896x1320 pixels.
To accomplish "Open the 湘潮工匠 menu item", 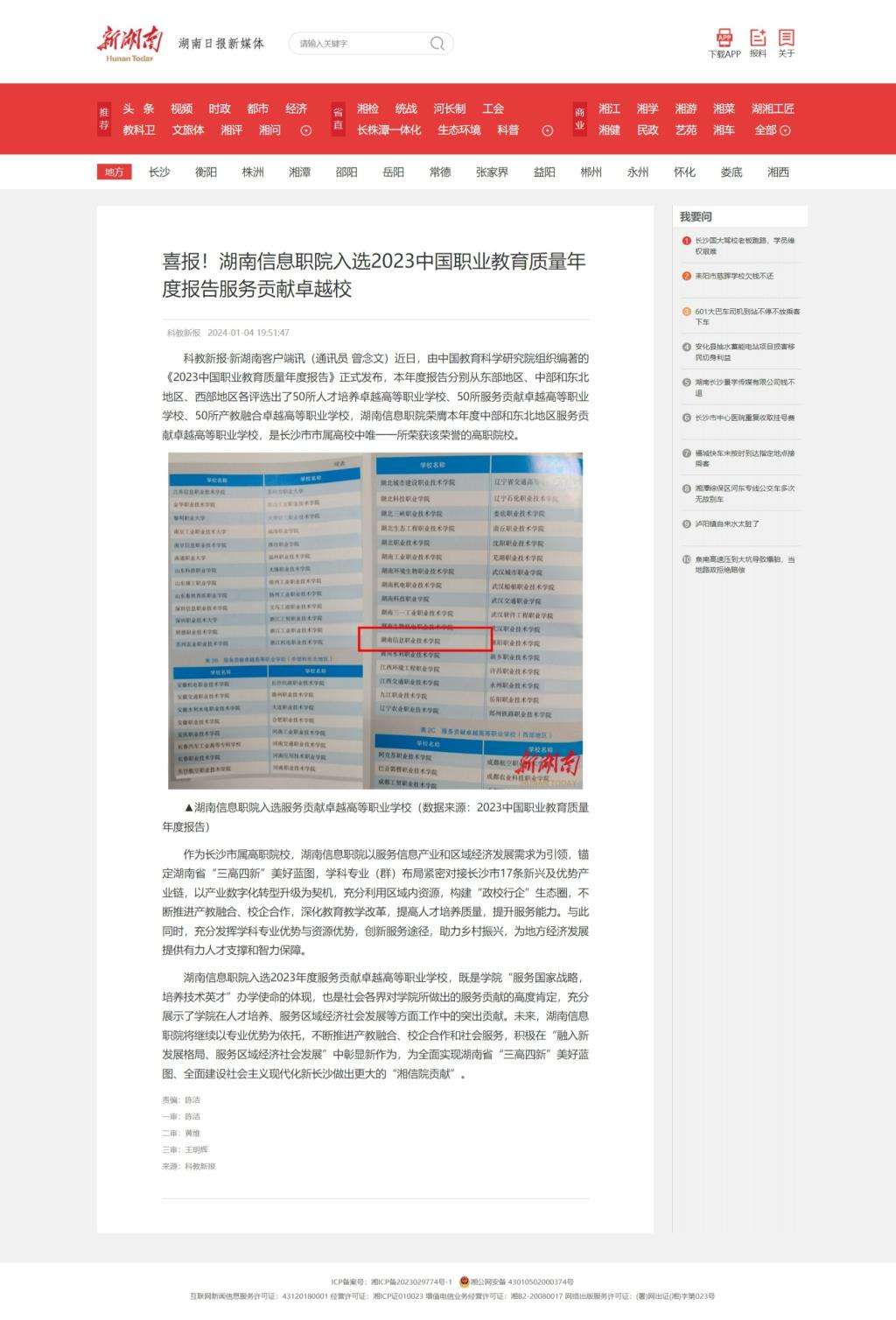I will (773, 109).
